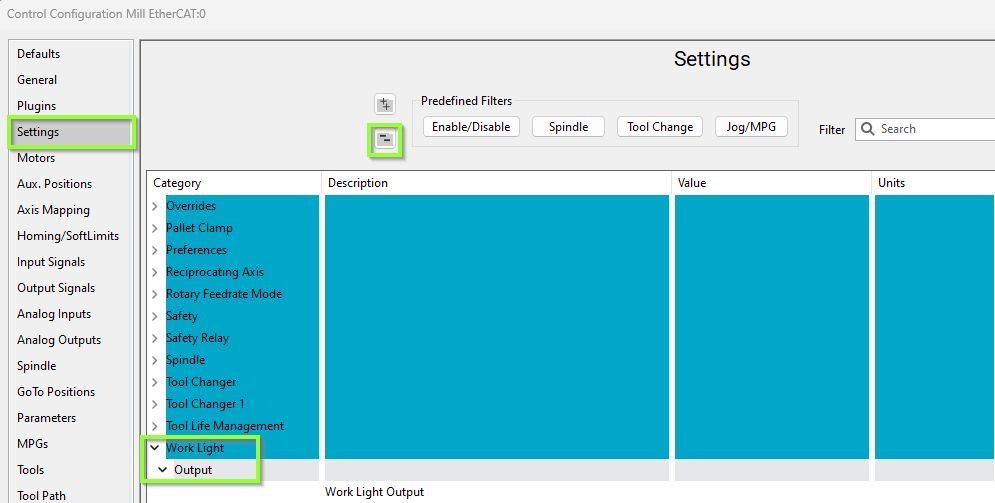Apply the Spindle predefined filter
This screenshot has height=503, width=995.
(x=568, y=127)
